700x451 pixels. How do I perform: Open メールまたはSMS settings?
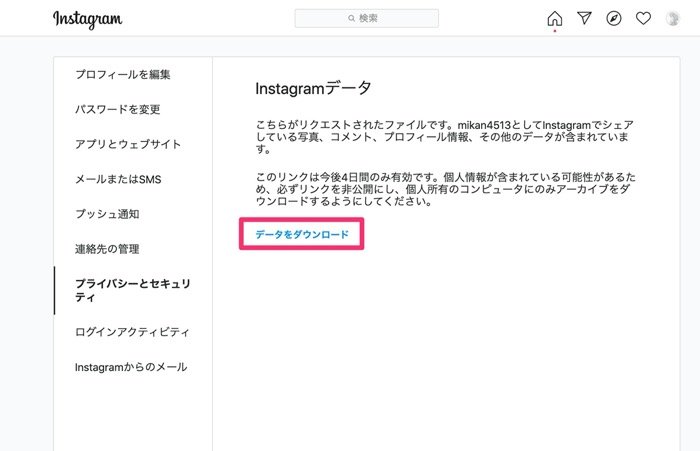point(118,179)
